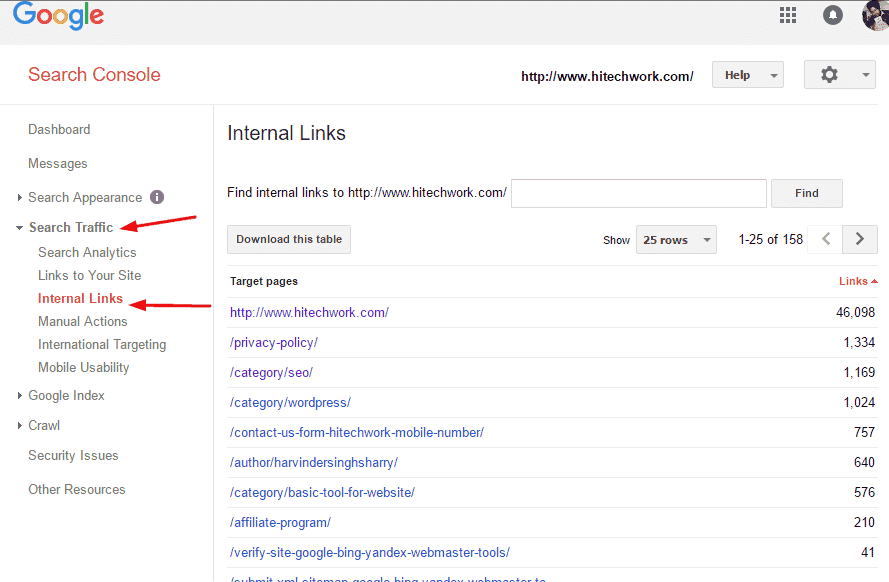
Task: Click the Google logo
Action: coord(58,15)
